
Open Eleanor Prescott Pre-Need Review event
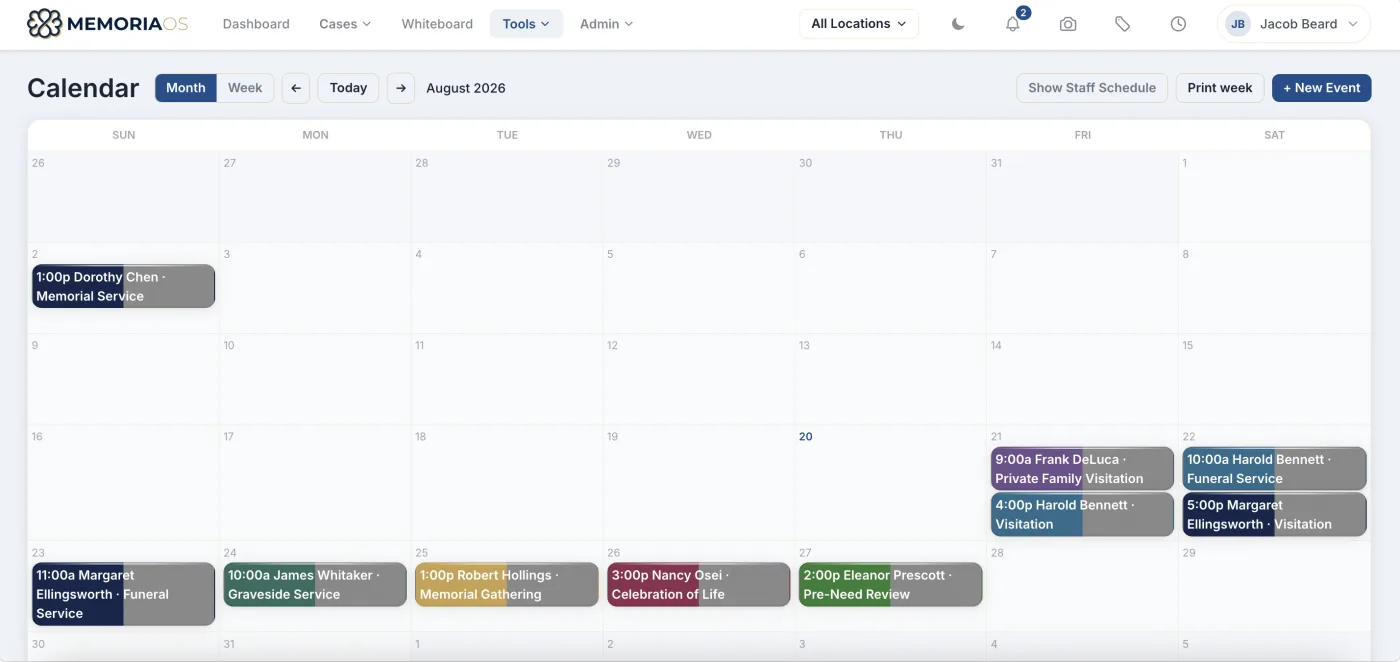891,585
